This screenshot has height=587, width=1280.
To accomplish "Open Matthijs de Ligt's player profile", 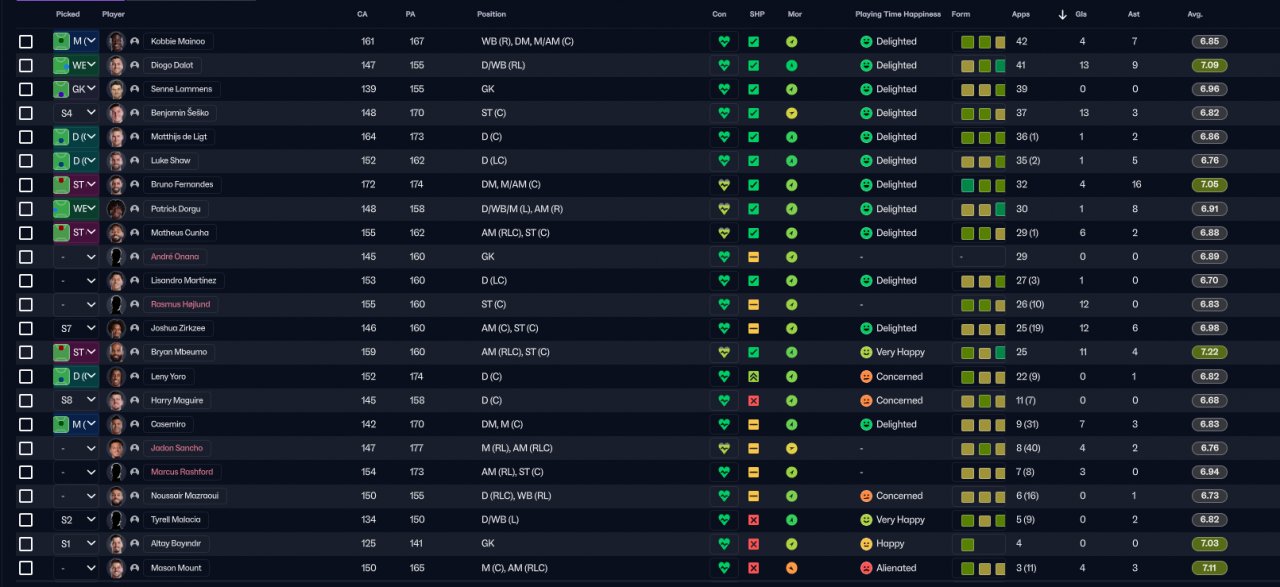I will click(179, 137).
